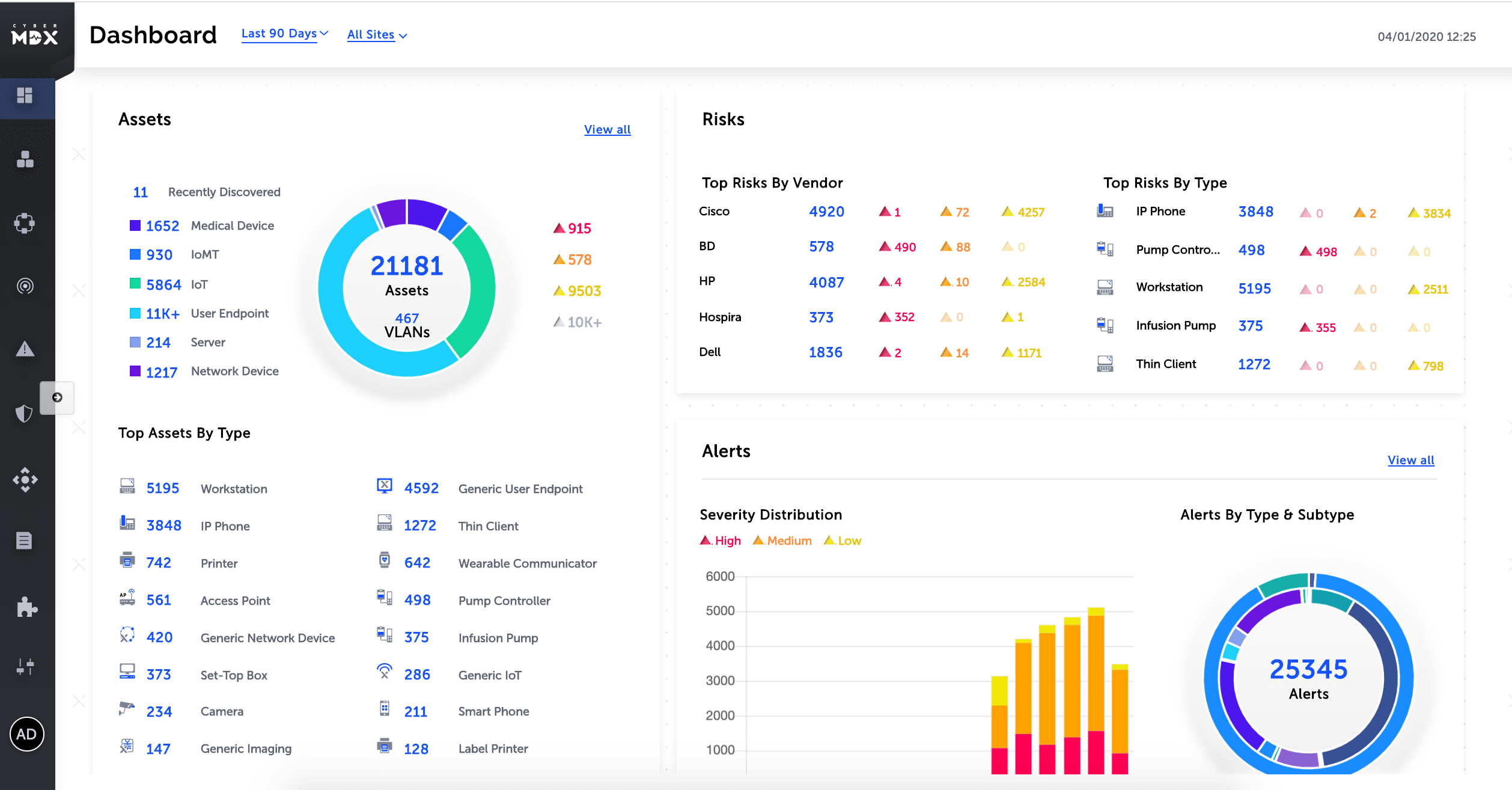The width and height of the screenshot is (1512, 790).
Task: Click the IP Phone risk total 3848
Action: [1255, 212]
